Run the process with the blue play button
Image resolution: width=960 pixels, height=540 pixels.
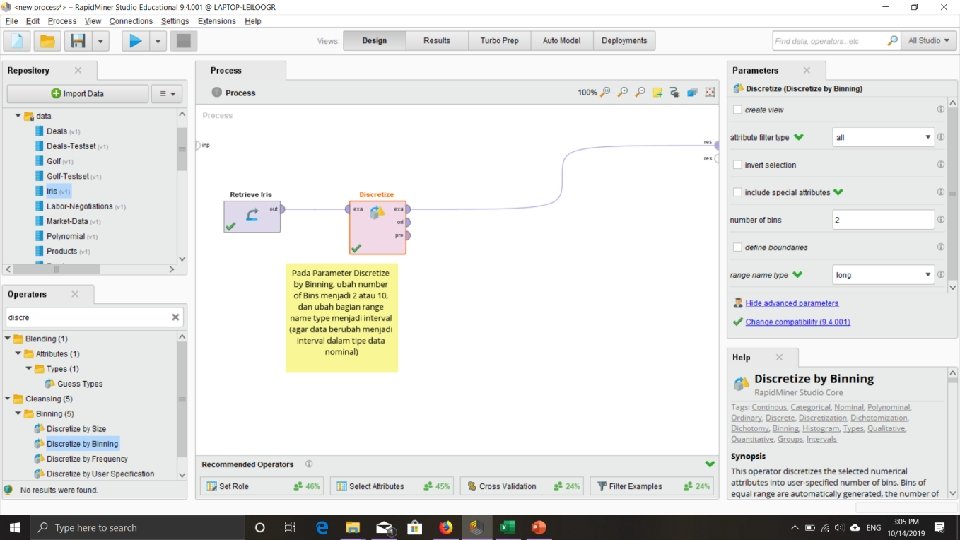(135, 41)
